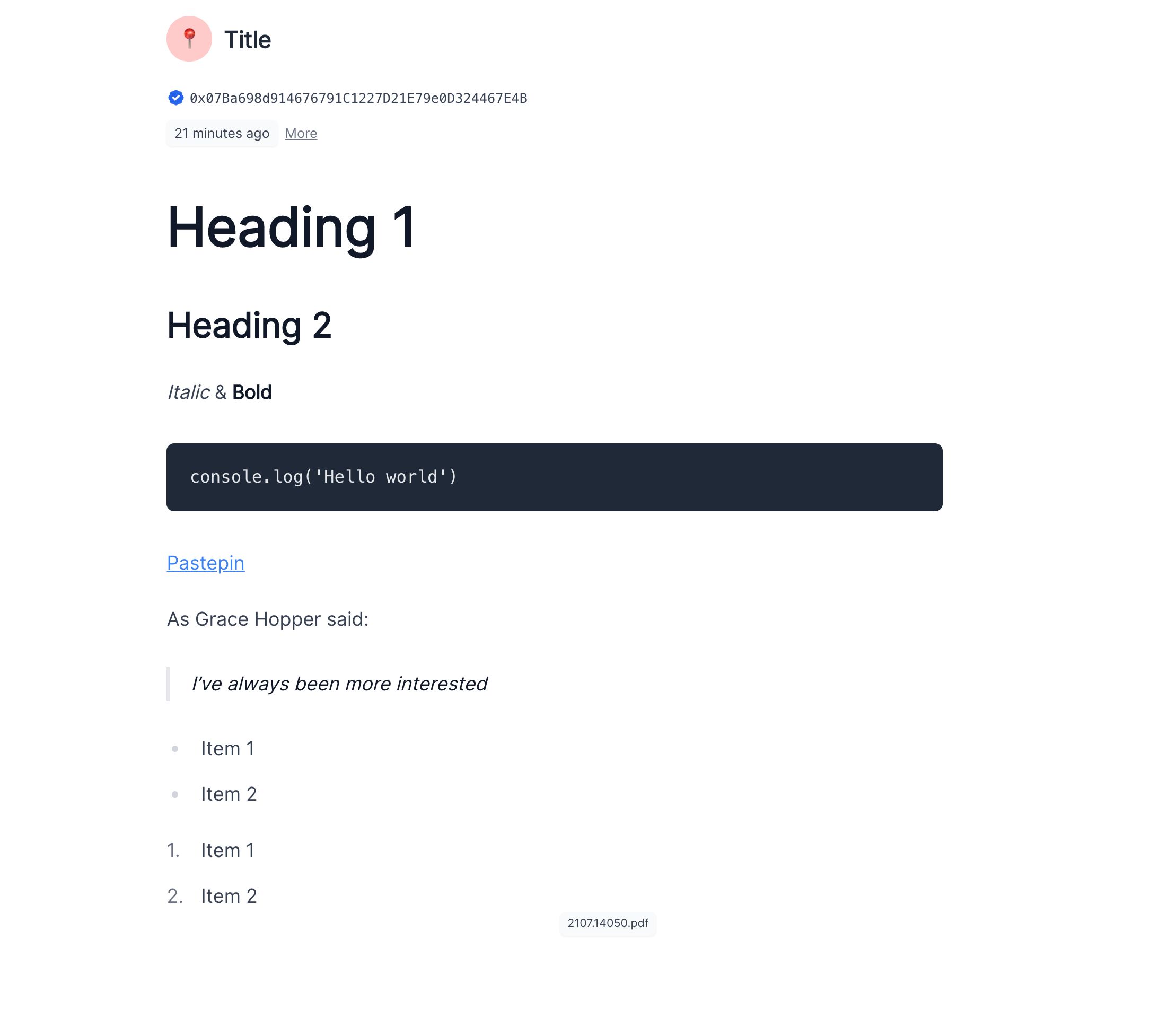Click the Title text in header
1176x1014 pixels.
click(247, 39)
